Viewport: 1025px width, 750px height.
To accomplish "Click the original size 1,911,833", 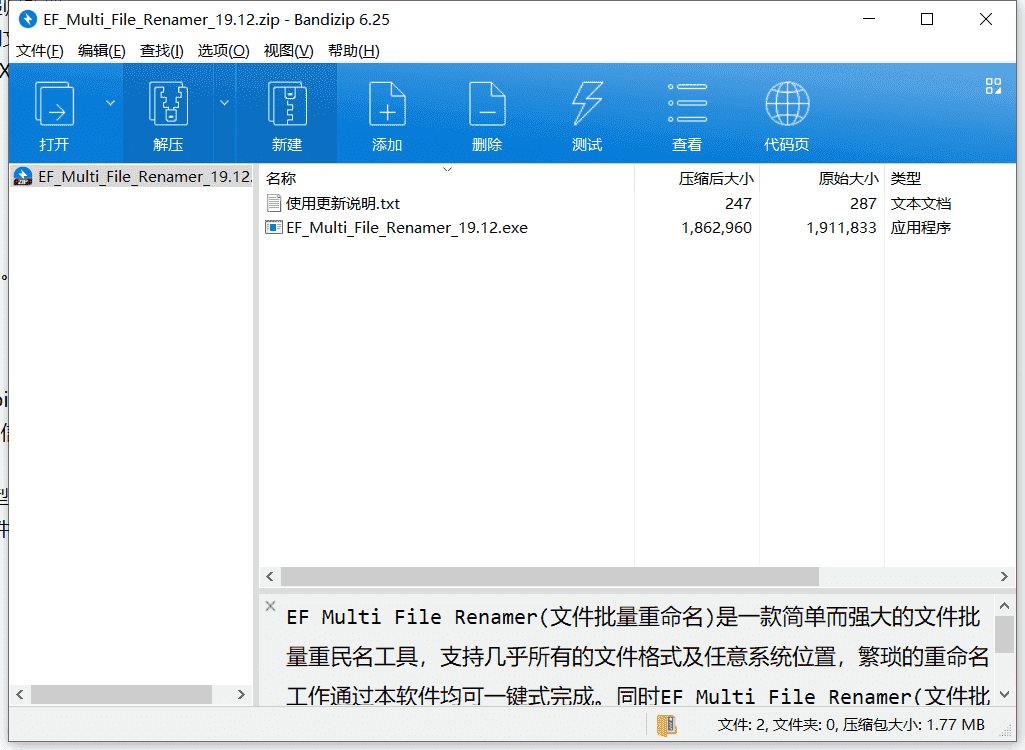I will click(841, 228).
